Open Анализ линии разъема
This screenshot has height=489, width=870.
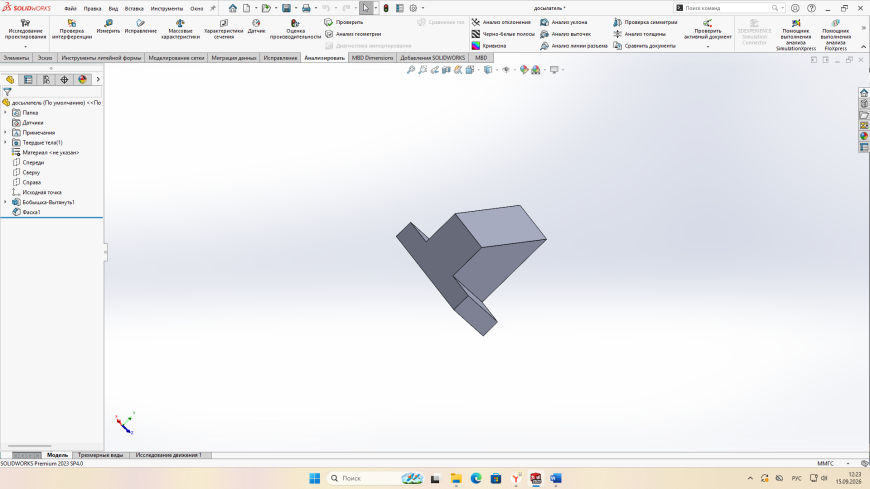(574, 46)
